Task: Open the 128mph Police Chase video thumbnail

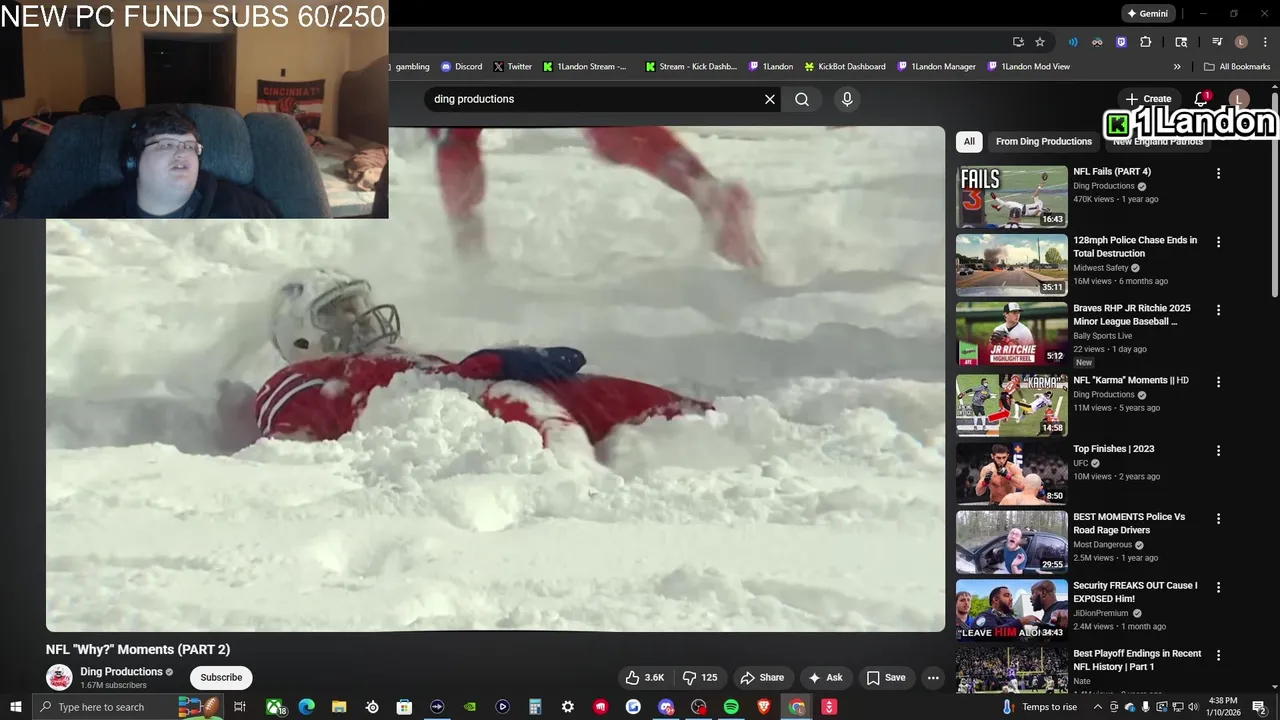Action: click(1011, 265)
